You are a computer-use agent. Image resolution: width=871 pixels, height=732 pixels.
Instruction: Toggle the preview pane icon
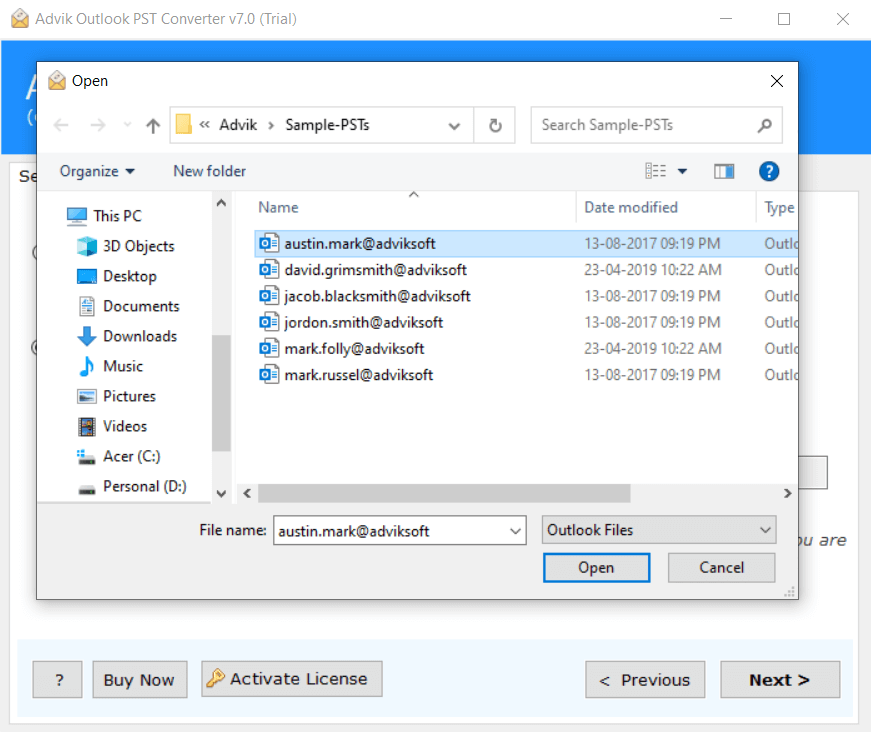pos(724,171)
